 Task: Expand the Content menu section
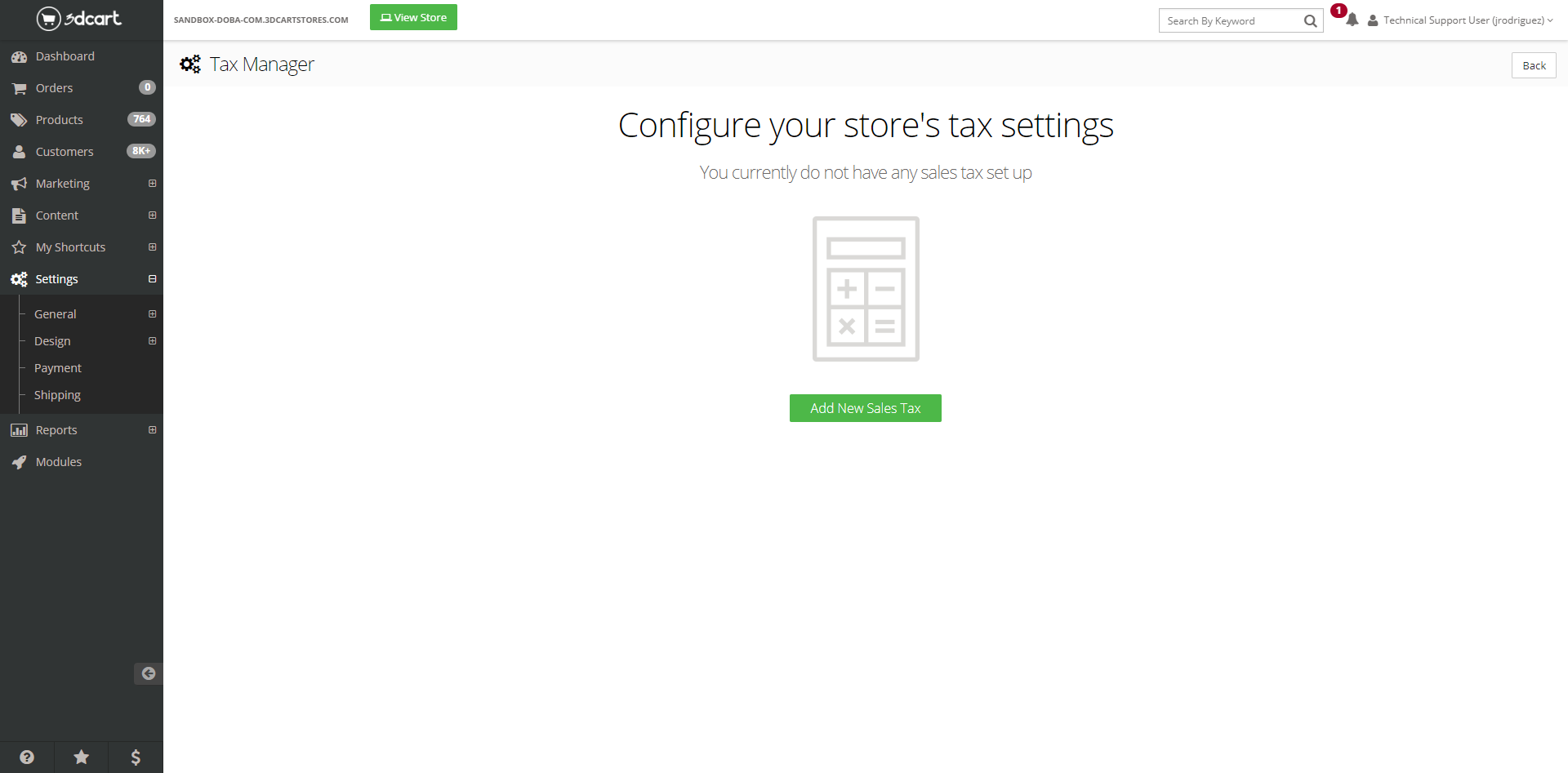point(152,215)
